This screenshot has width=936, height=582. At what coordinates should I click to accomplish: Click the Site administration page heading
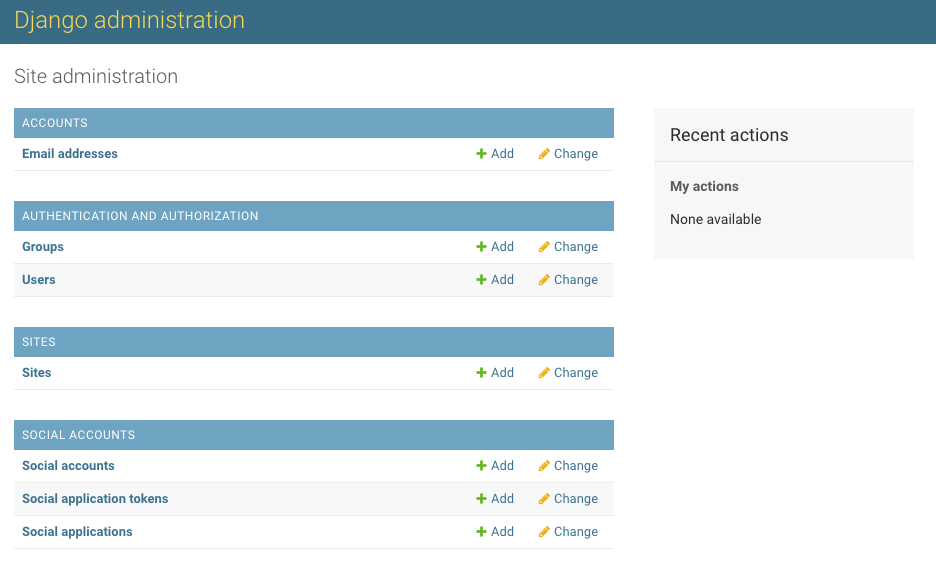pos(96,76)
